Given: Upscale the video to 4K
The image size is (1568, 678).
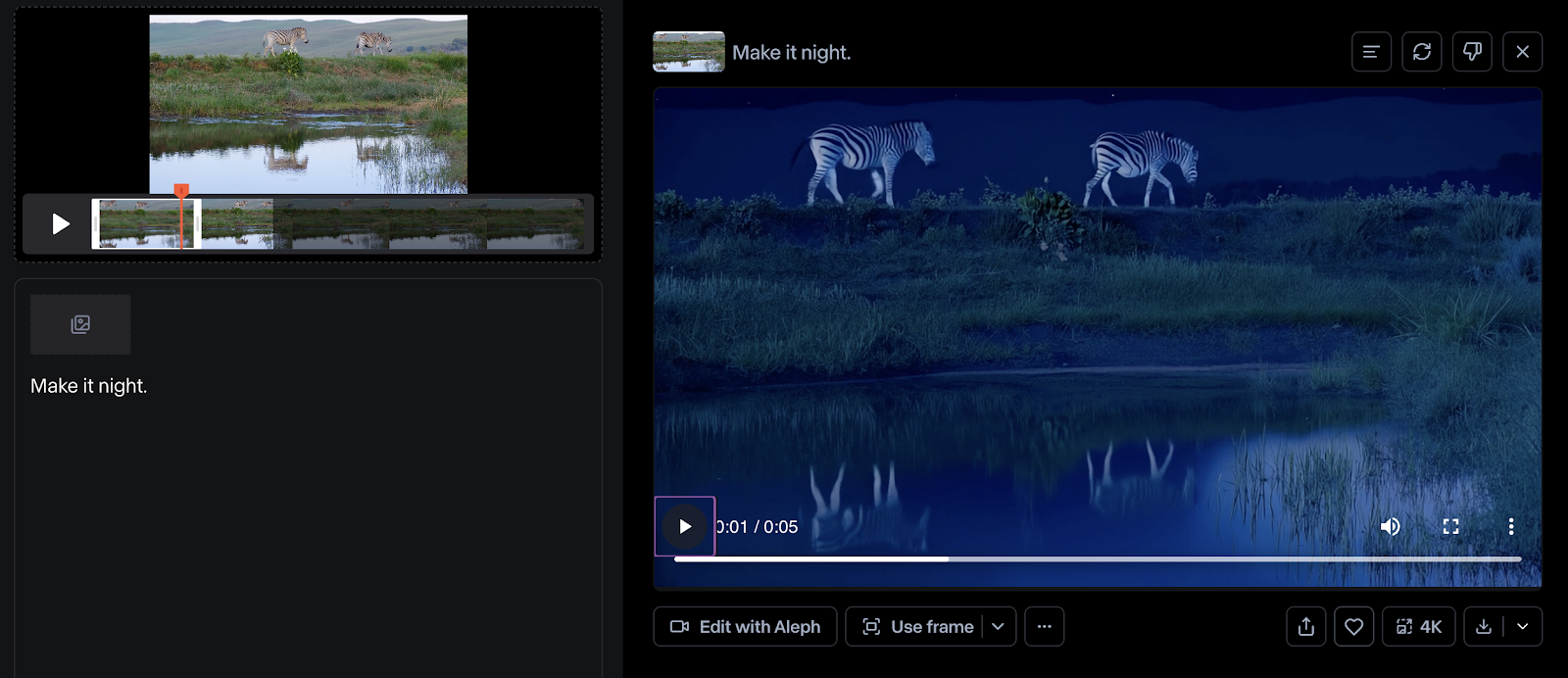Looking at the screenshot, I should pyautogui.click(x=1418, y=627).
